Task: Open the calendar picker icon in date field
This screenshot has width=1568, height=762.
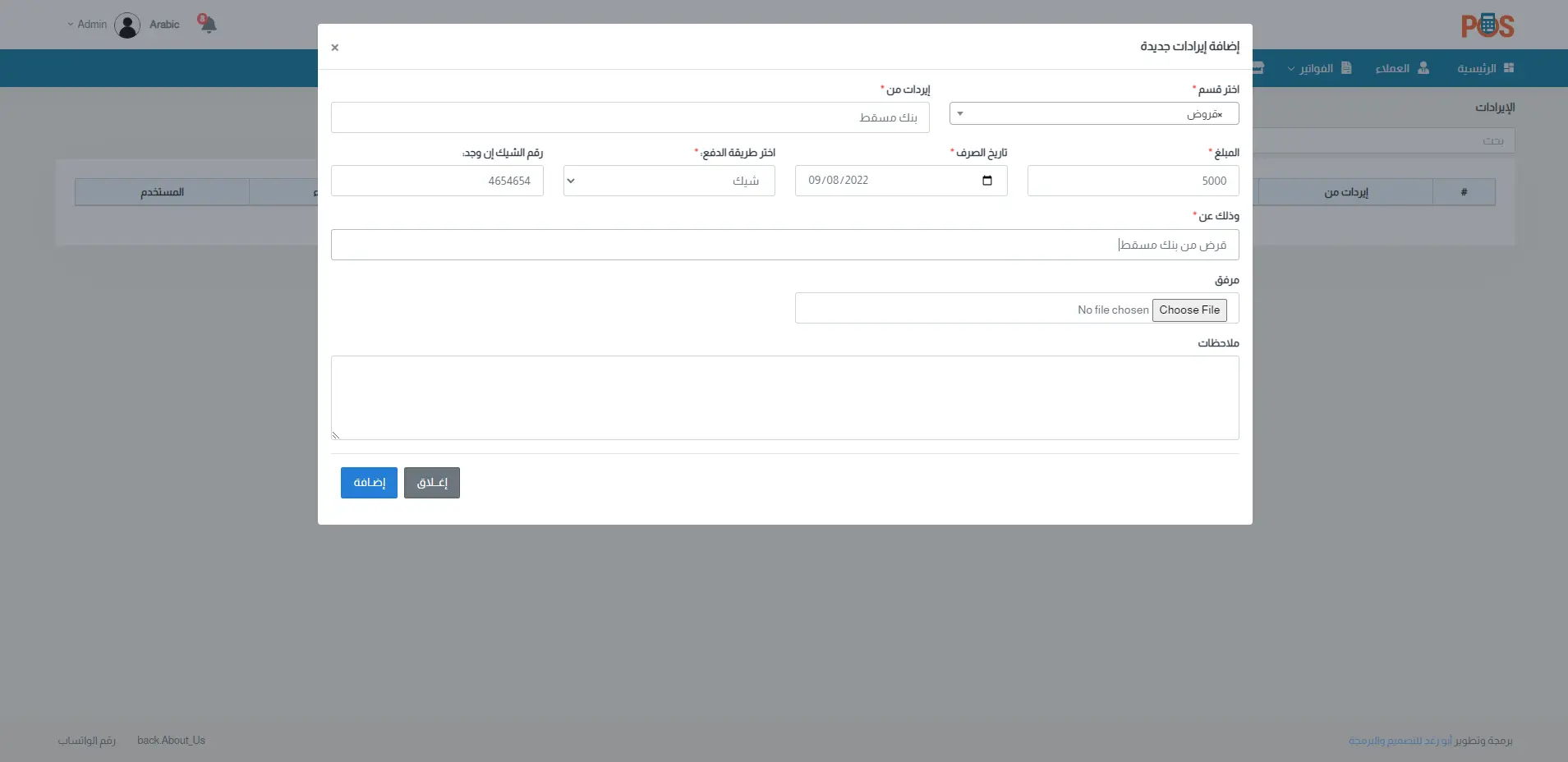Action: [987, 181]
